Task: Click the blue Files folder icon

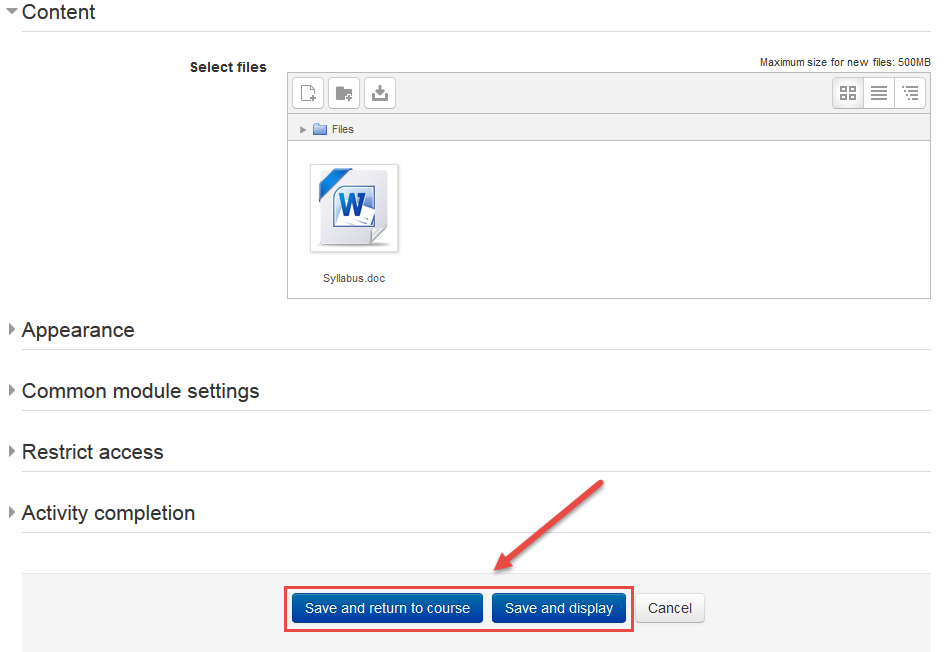Action: click(320, 129)
